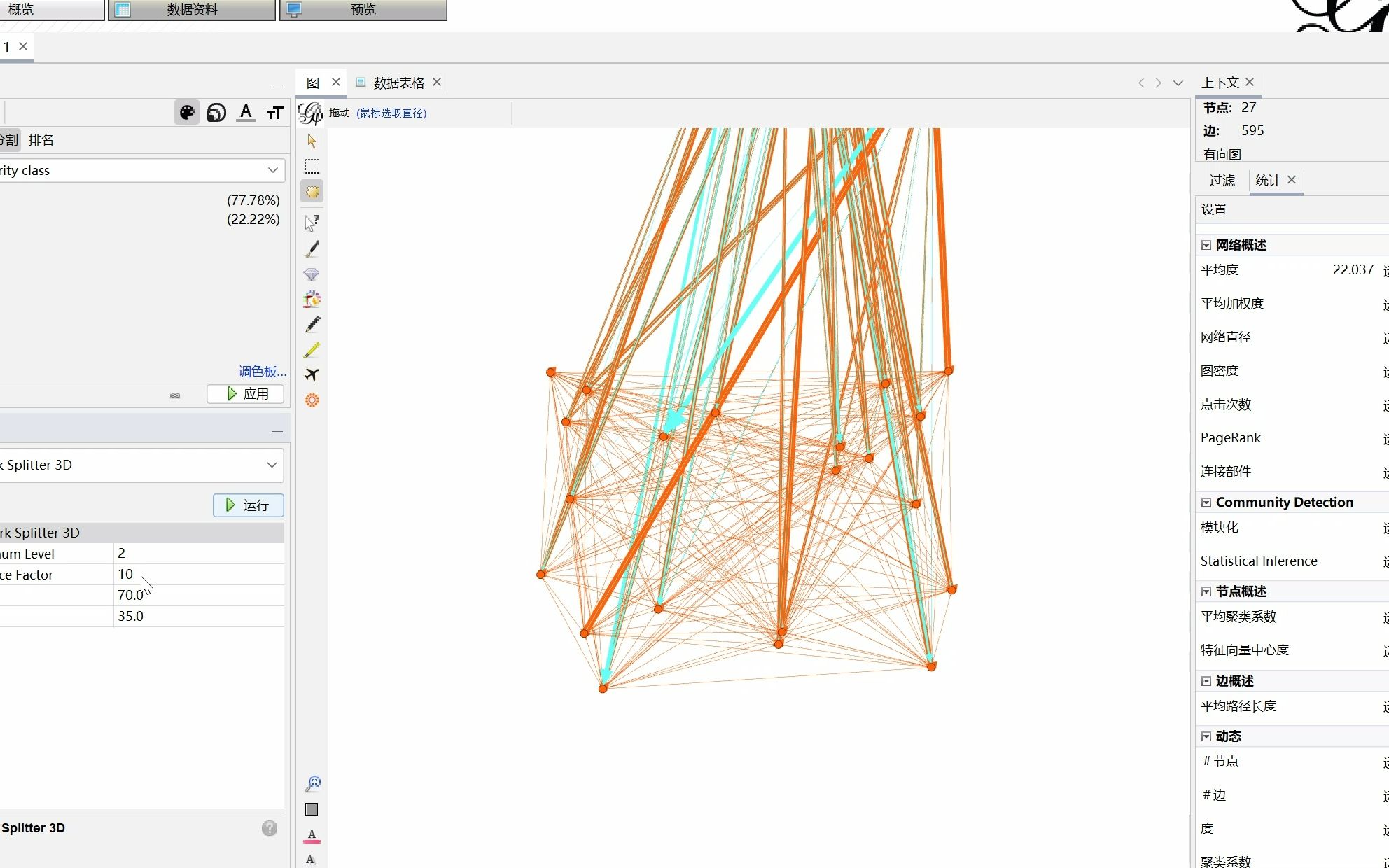Switch to node size appearance mode
1389x868 pixels.
coord(216,112)
